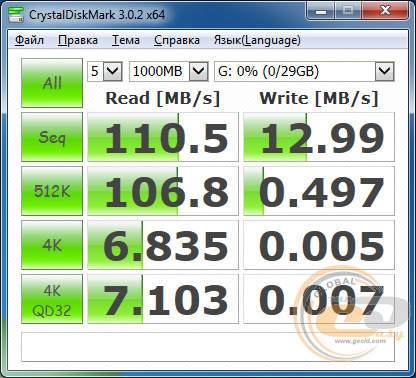Image resolution: width=416 pixels, height=378 pixels.
Task: Select the 4K QD32 write result 0.007
Action: (x=319, y=299)
